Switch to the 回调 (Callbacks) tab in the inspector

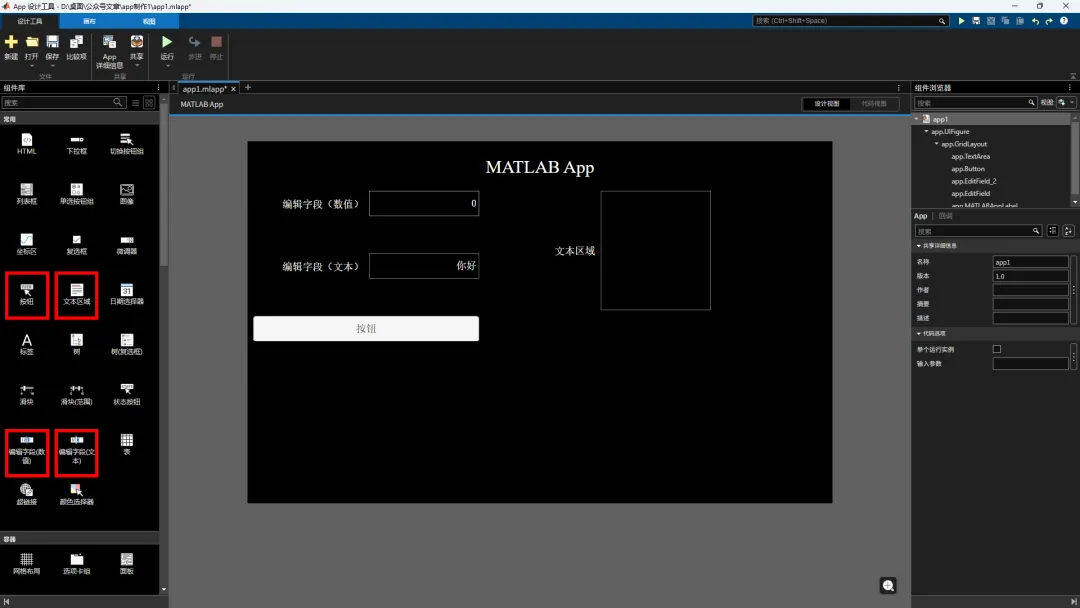946,216
